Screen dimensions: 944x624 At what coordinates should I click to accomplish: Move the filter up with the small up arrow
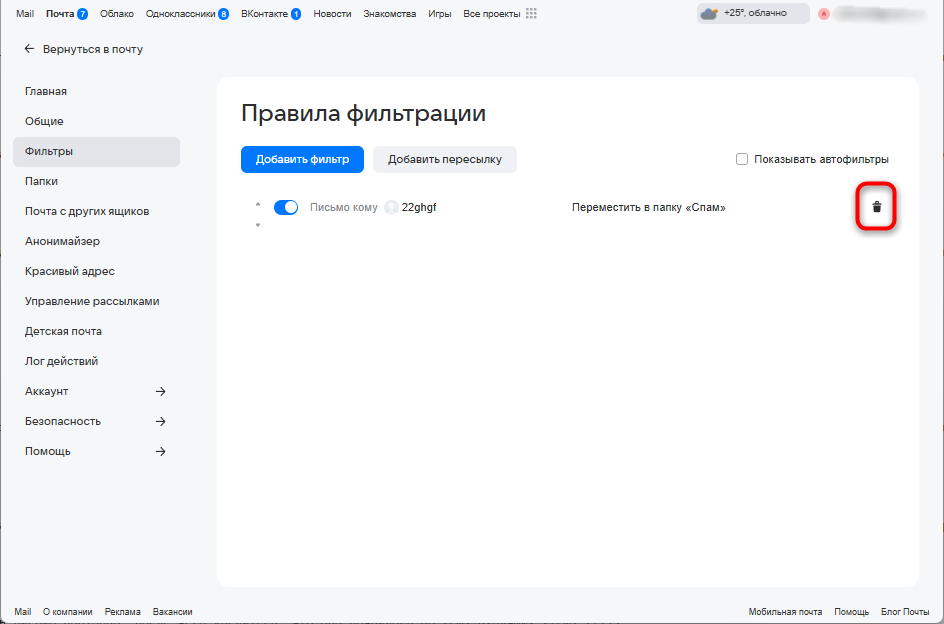tap(258, 204)
